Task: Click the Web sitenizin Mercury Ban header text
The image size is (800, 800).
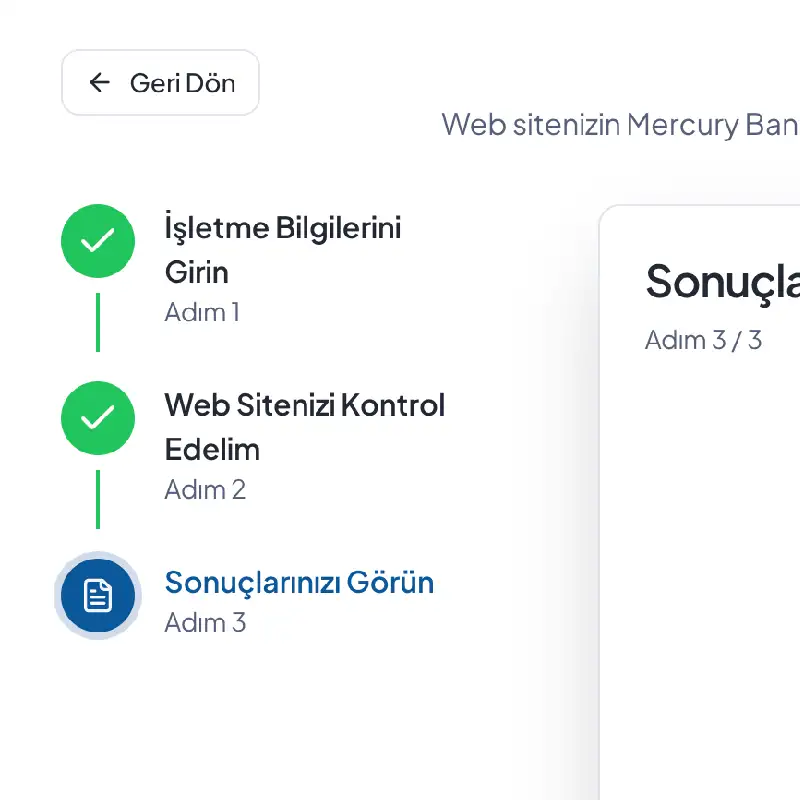Action: pos(619,125)
